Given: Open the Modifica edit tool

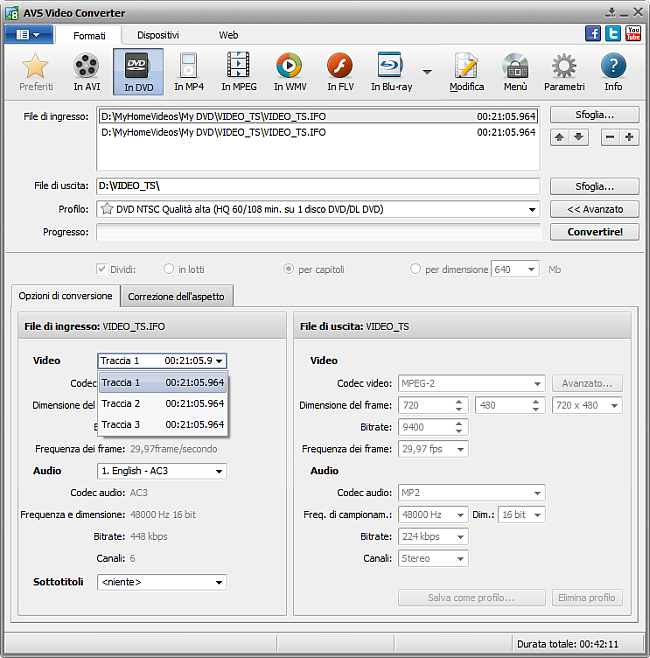Looking at the screenshot, I should click(466, 72).
